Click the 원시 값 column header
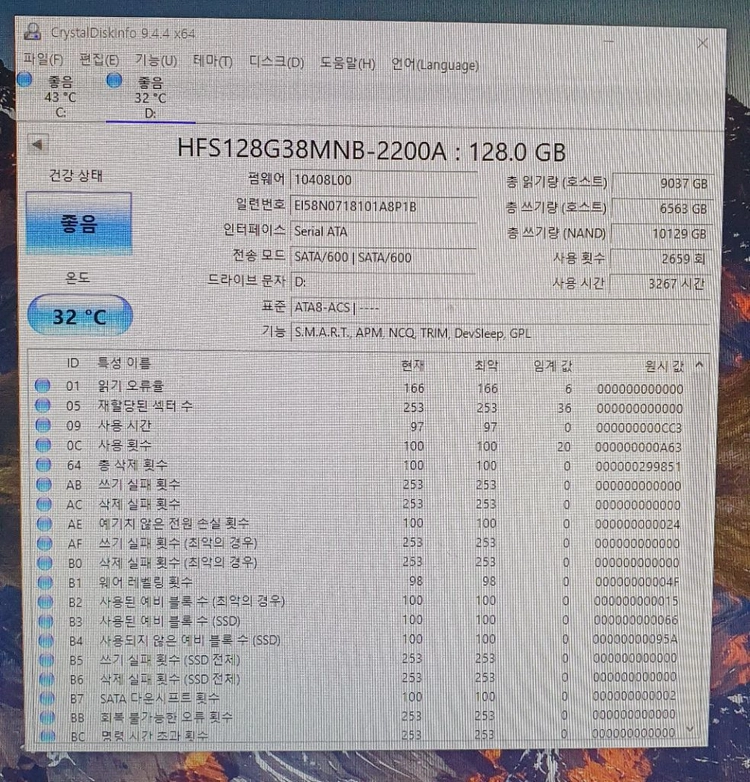 664,367
